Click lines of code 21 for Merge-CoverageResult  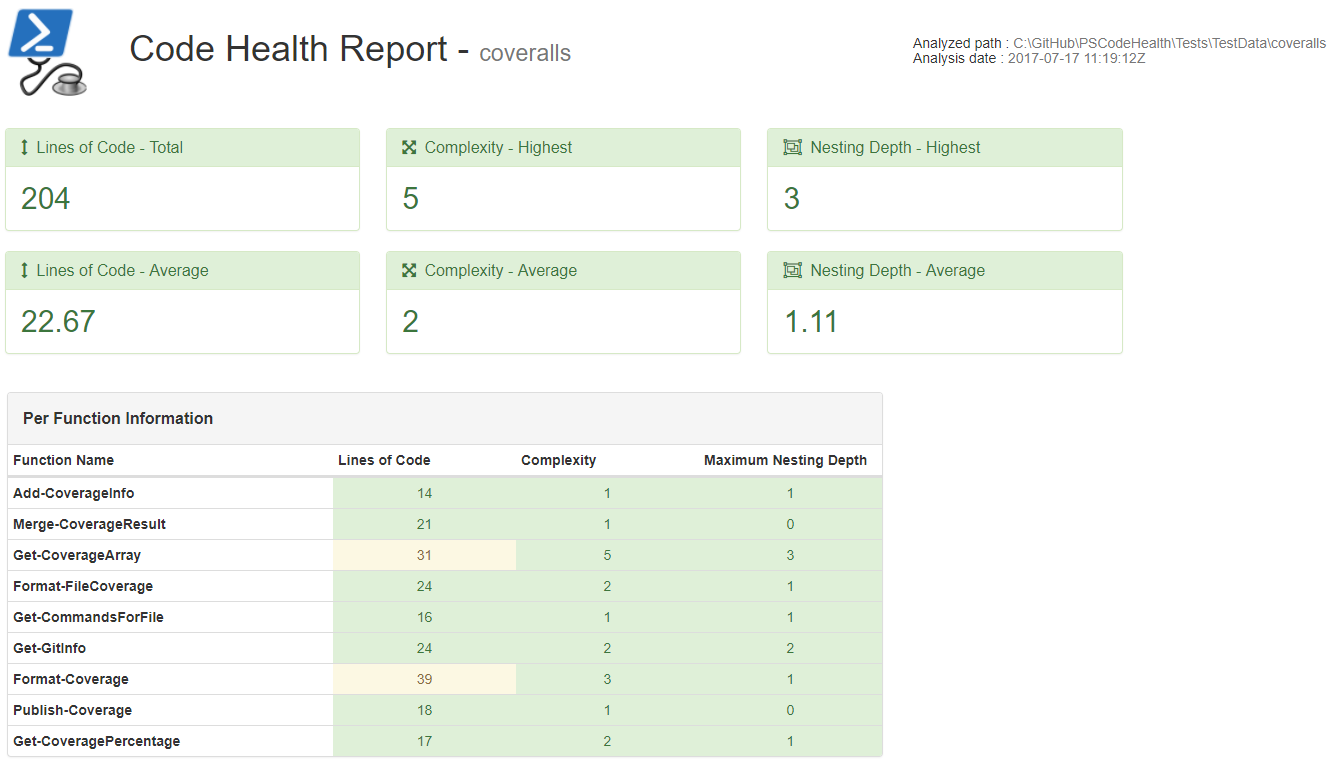tap(425, 524)
